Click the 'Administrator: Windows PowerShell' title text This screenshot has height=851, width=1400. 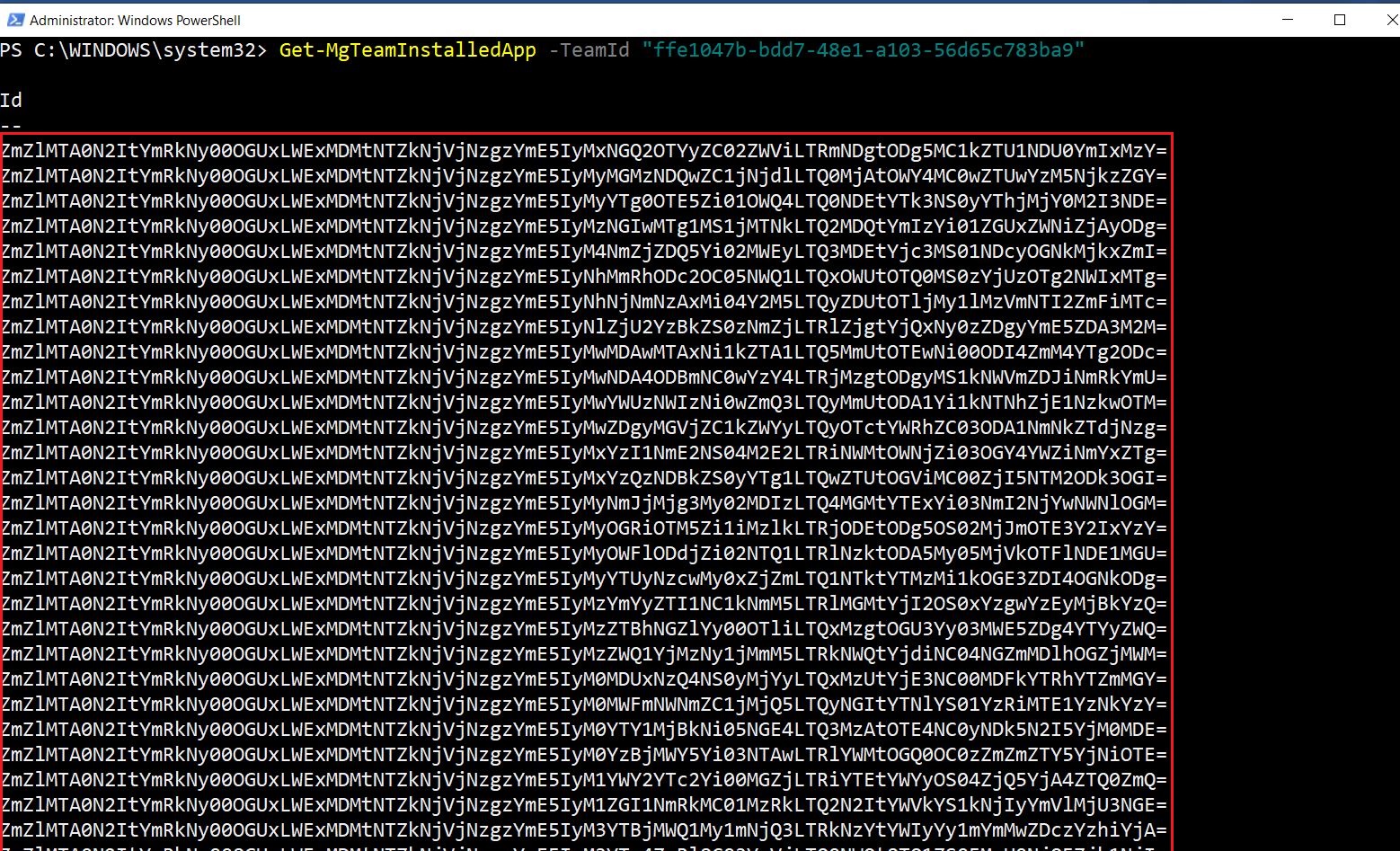click(135, 20)
